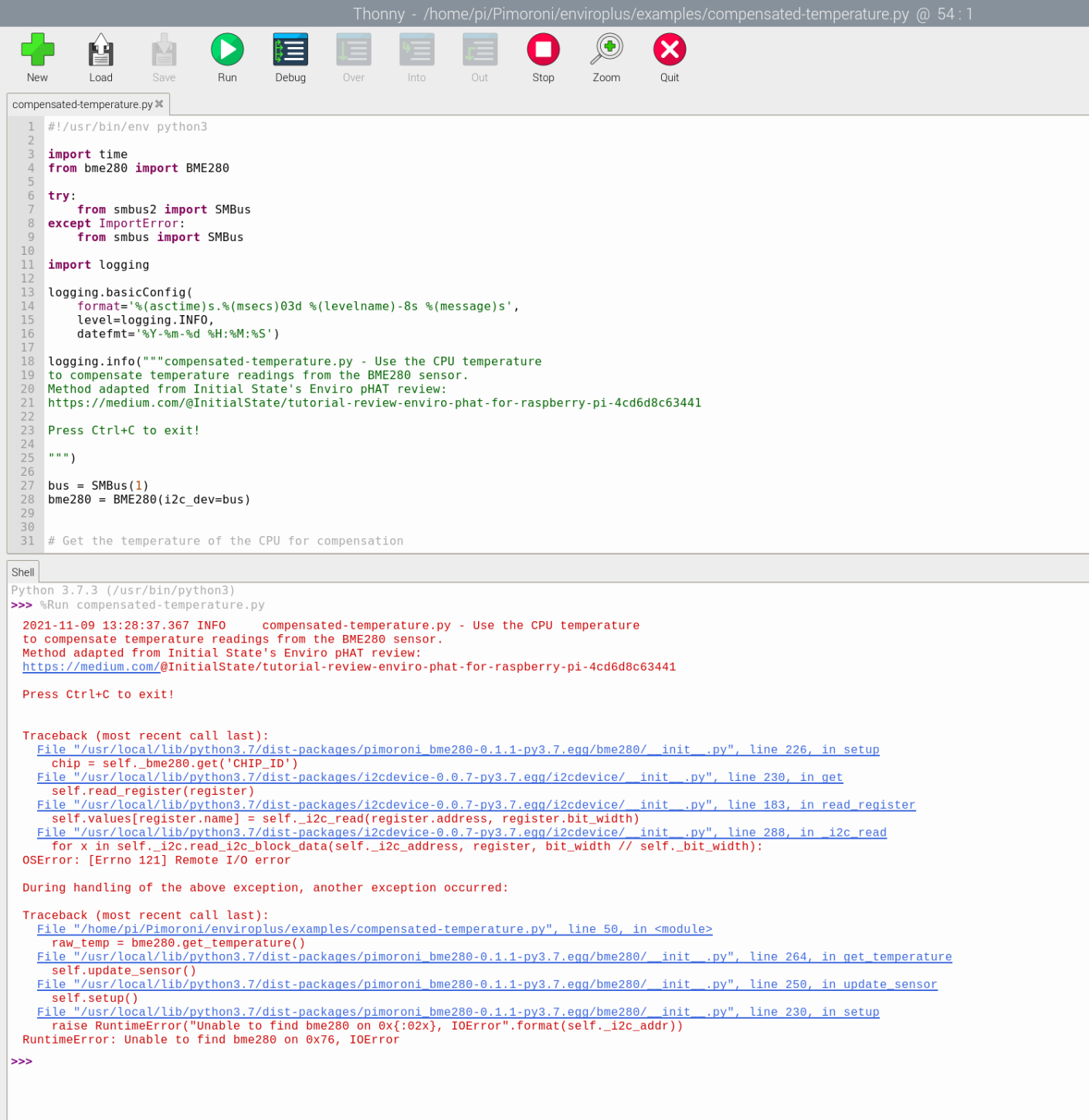Open the https://medium.com/ link in the shell

90,667
